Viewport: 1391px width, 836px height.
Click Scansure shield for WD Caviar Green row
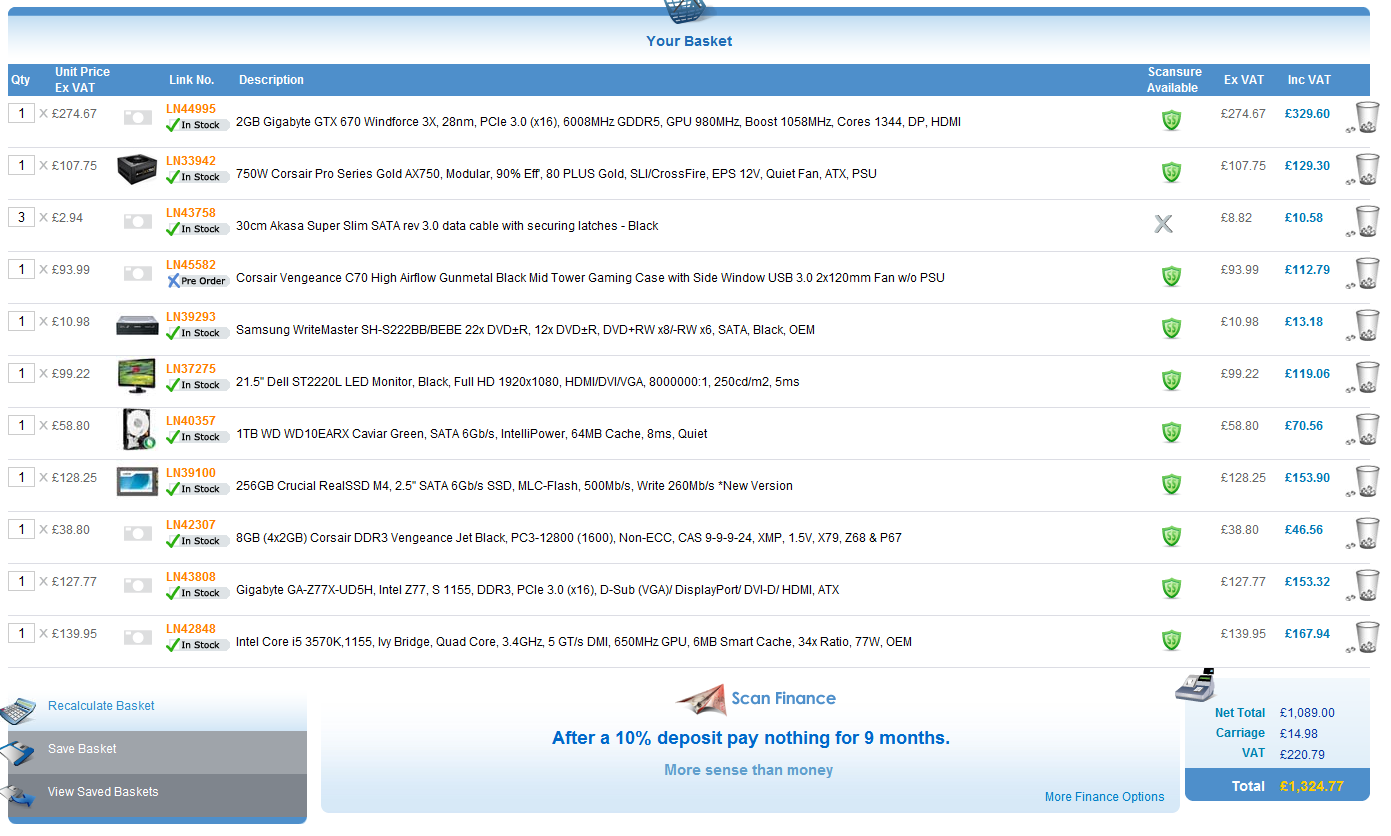[x=1171, y=432]
